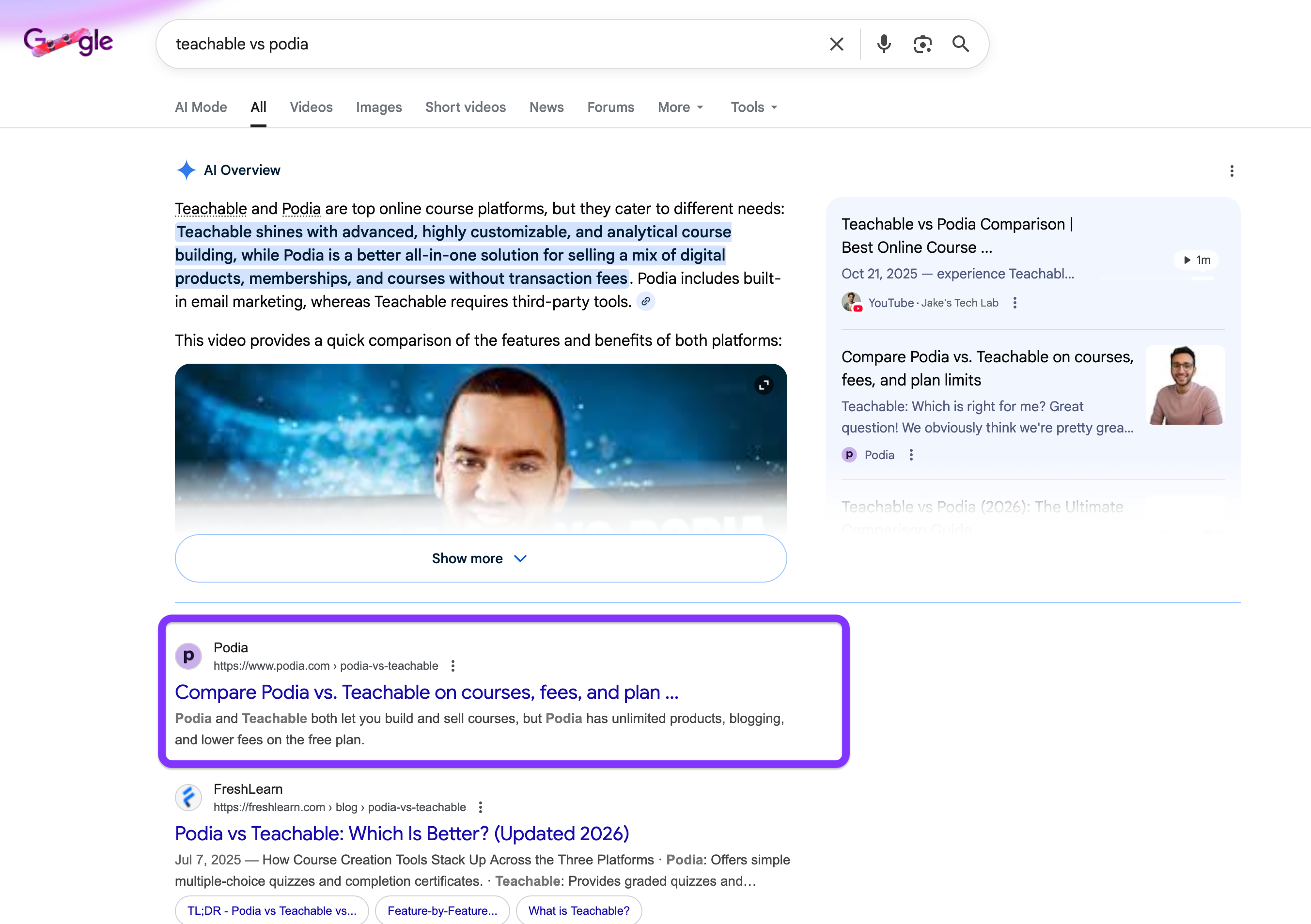The width and height of the screenshot is (1311, 924).
Task: Click the link icon after AI summary
Action: (645, 301)
